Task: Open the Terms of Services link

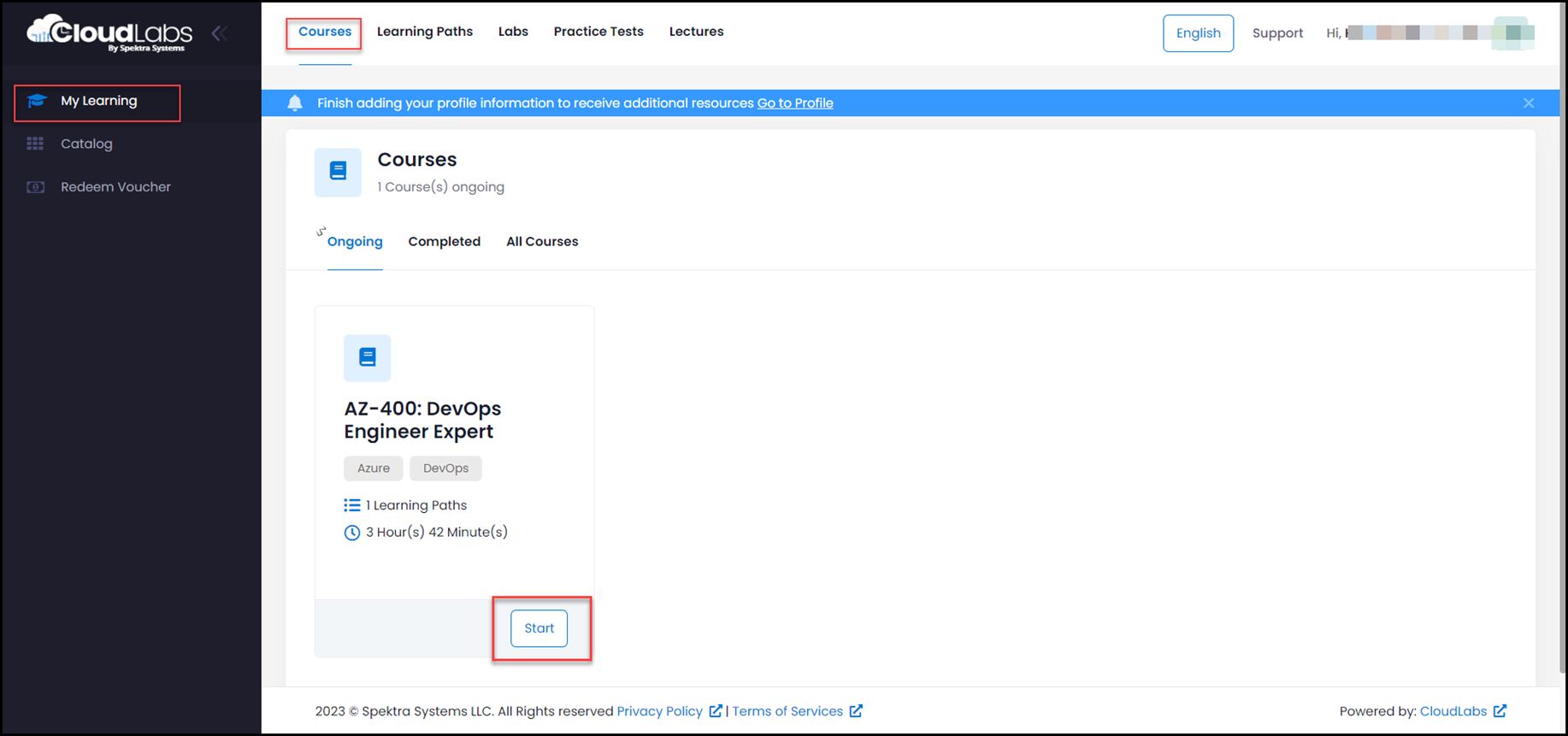Action: (787, 711)
